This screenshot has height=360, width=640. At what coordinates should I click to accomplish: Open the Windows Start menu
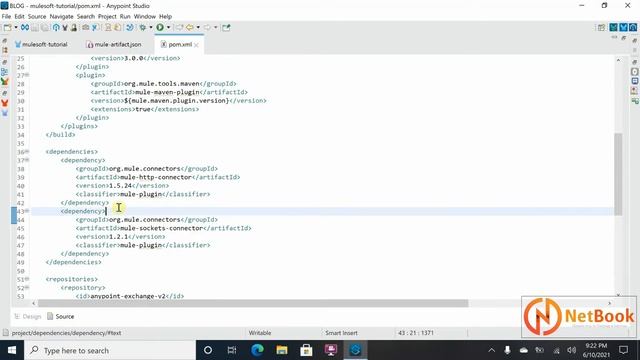[12, 350]
